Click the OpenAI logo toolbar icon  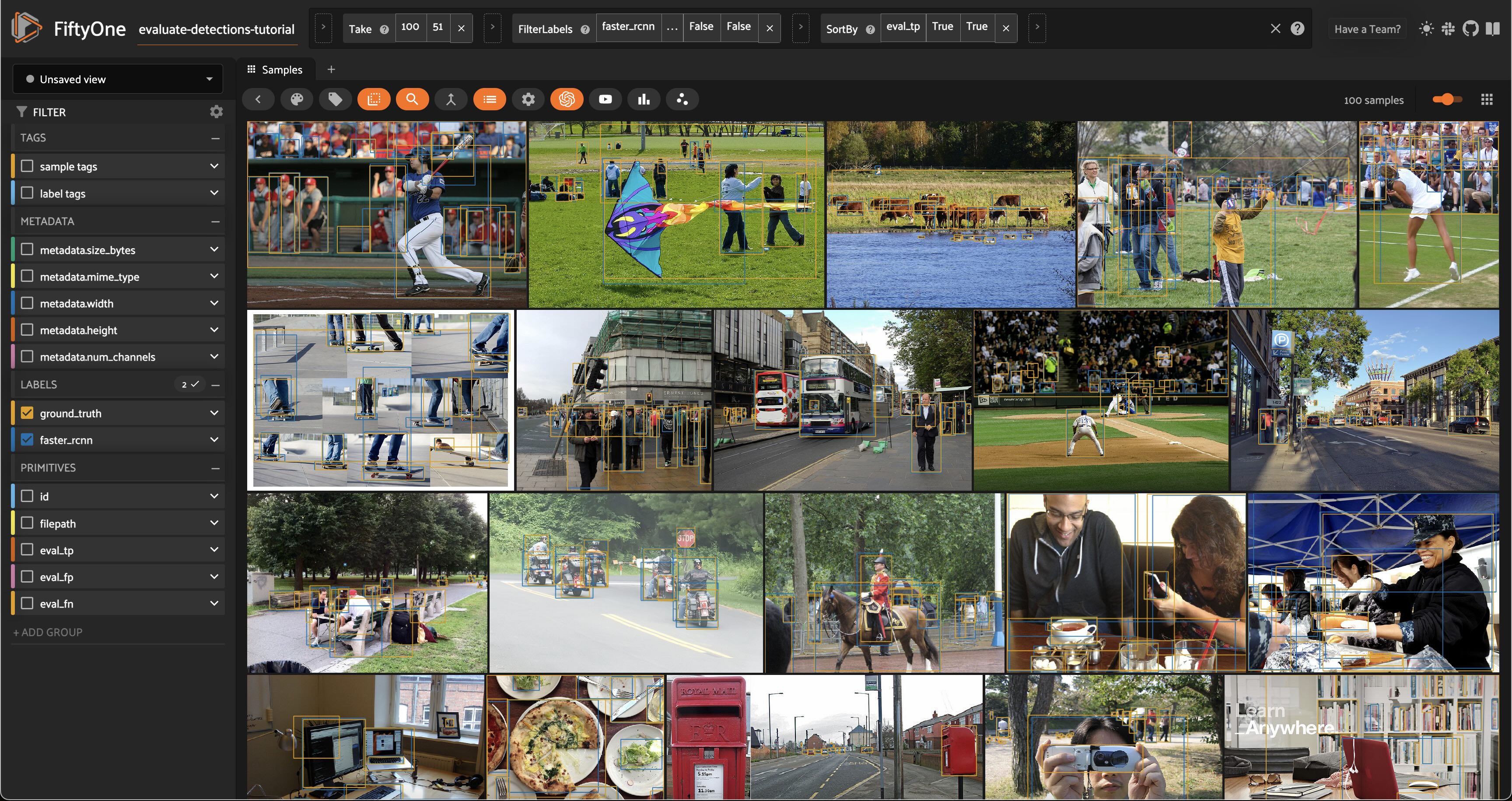point(567,99)
